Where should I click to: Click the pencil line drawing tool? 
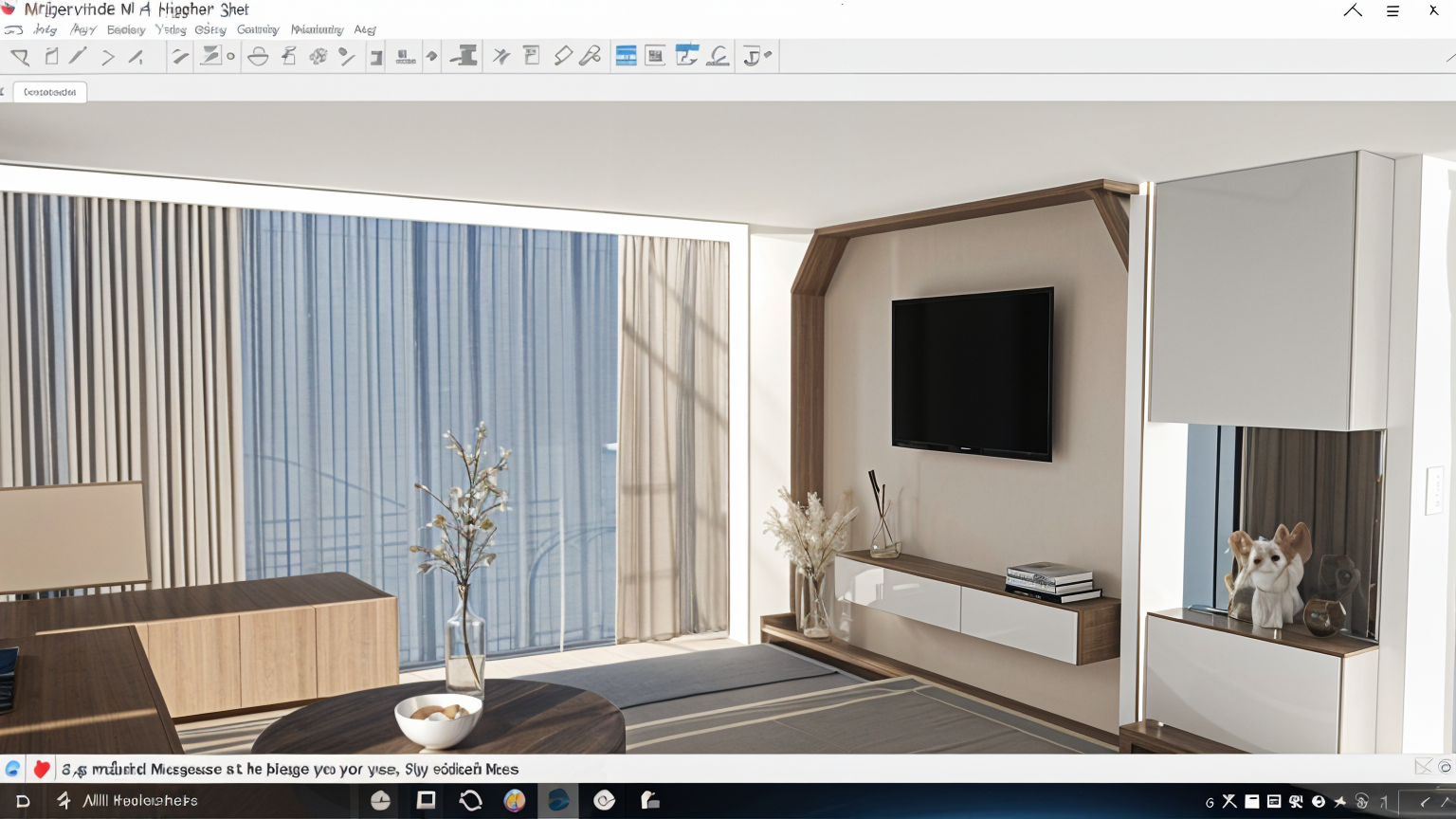78,56
